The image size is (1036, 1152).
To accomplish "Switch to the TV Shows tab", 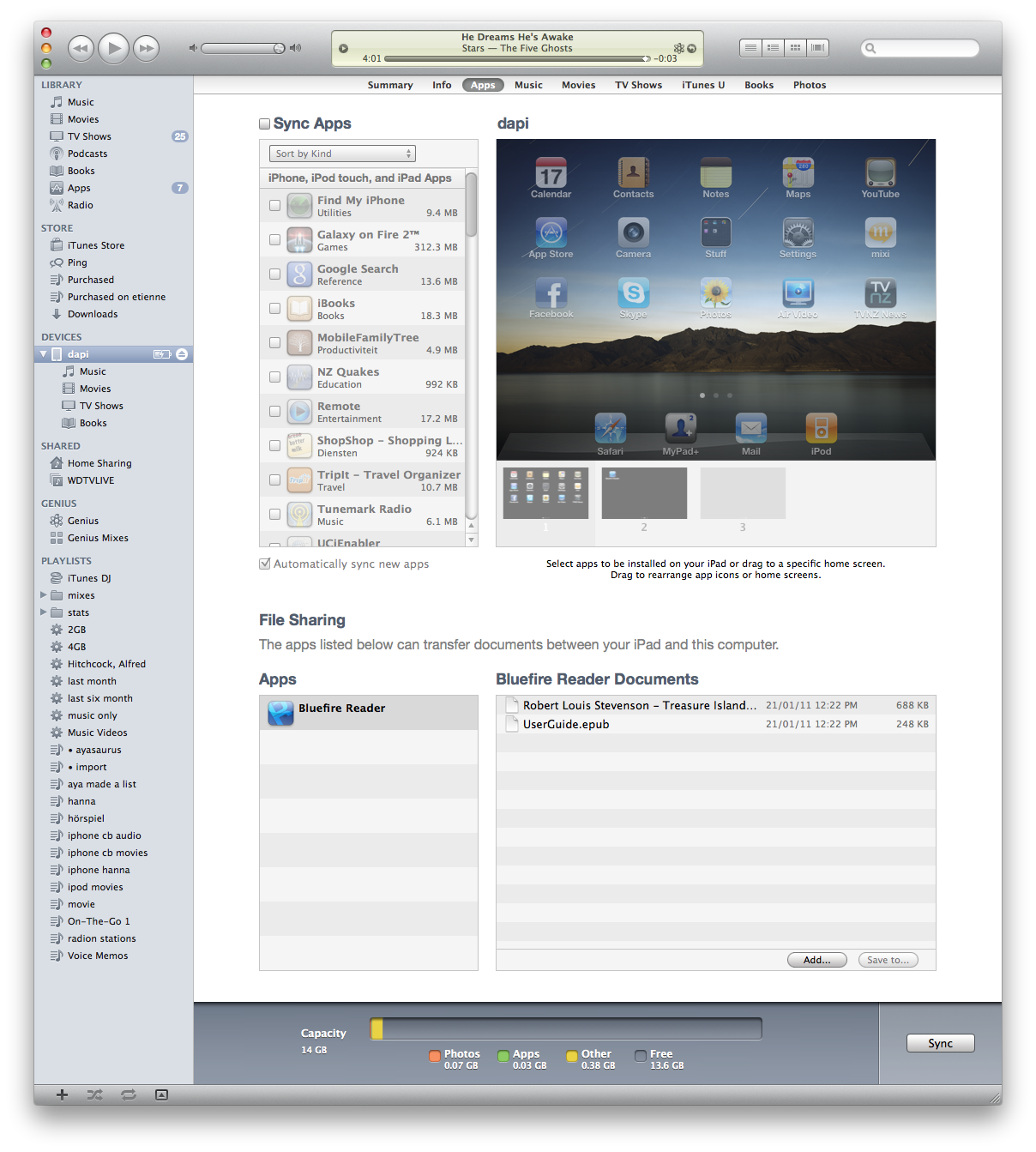I will click(638, 85).
